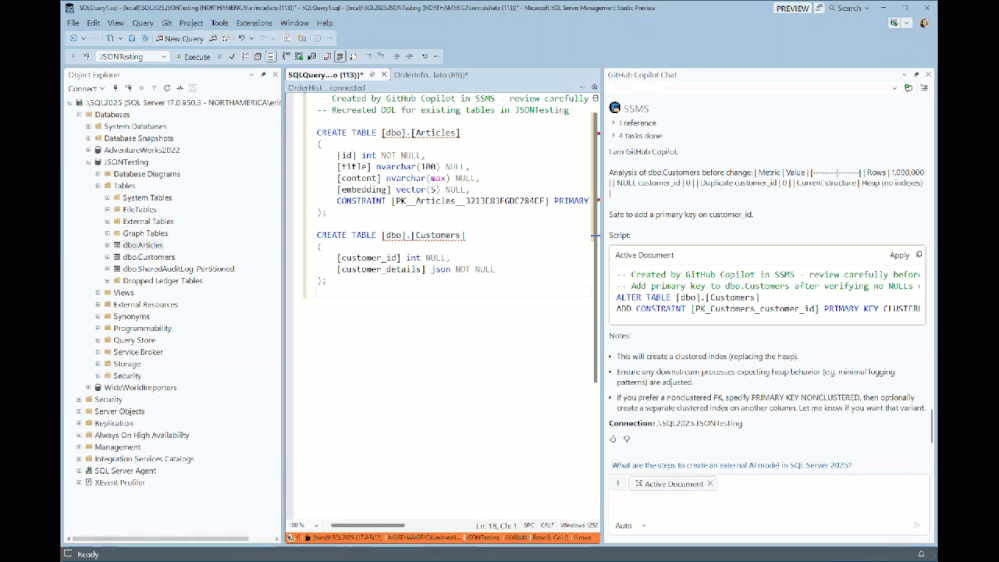Click the suggested external AI model question
Image resolution: width=999 pixels, height=562 pixels.
click(x=731, y=465)
